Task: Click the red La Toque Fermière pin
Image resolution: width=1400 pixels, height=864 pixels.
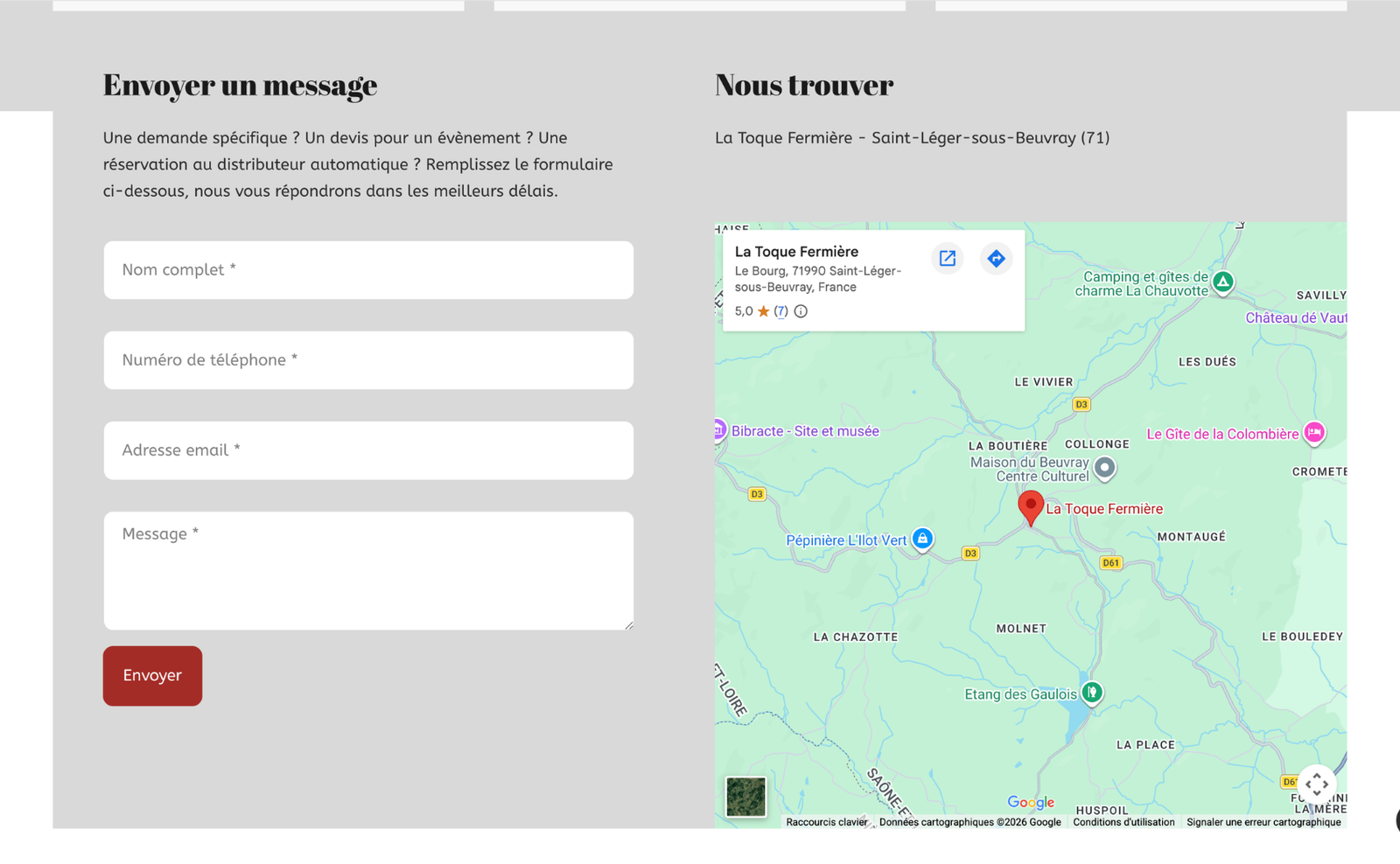Action: pos(1031,506)
